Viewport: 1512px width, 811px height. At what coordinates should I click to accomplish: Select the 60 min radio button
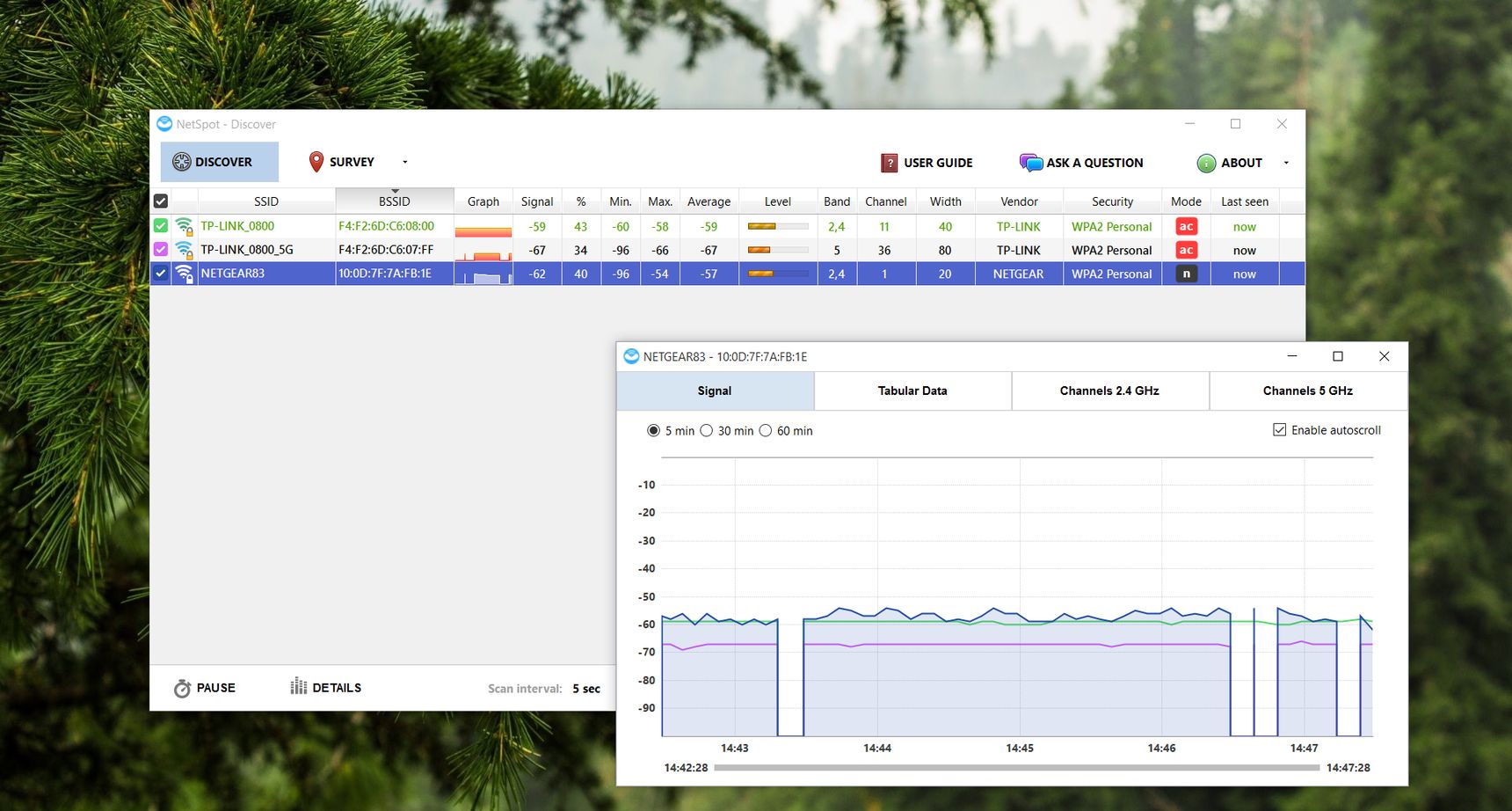tap(766, 430)
